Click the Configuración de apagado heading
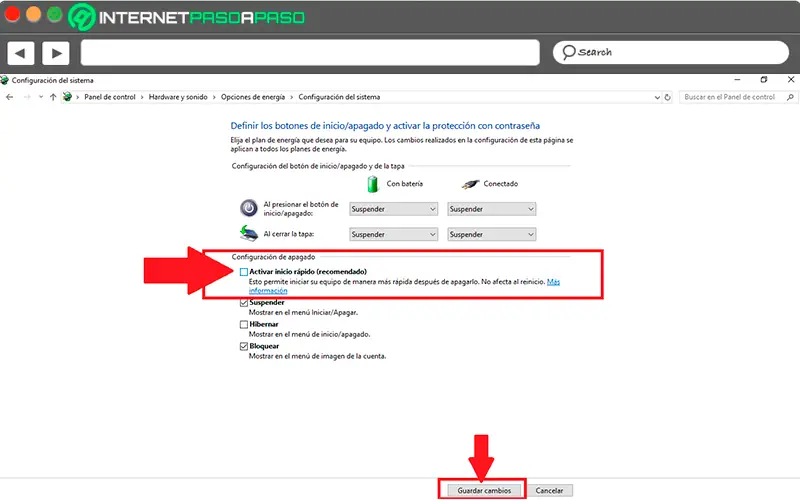This screenshot has width=800, height=500. (273, 257)
